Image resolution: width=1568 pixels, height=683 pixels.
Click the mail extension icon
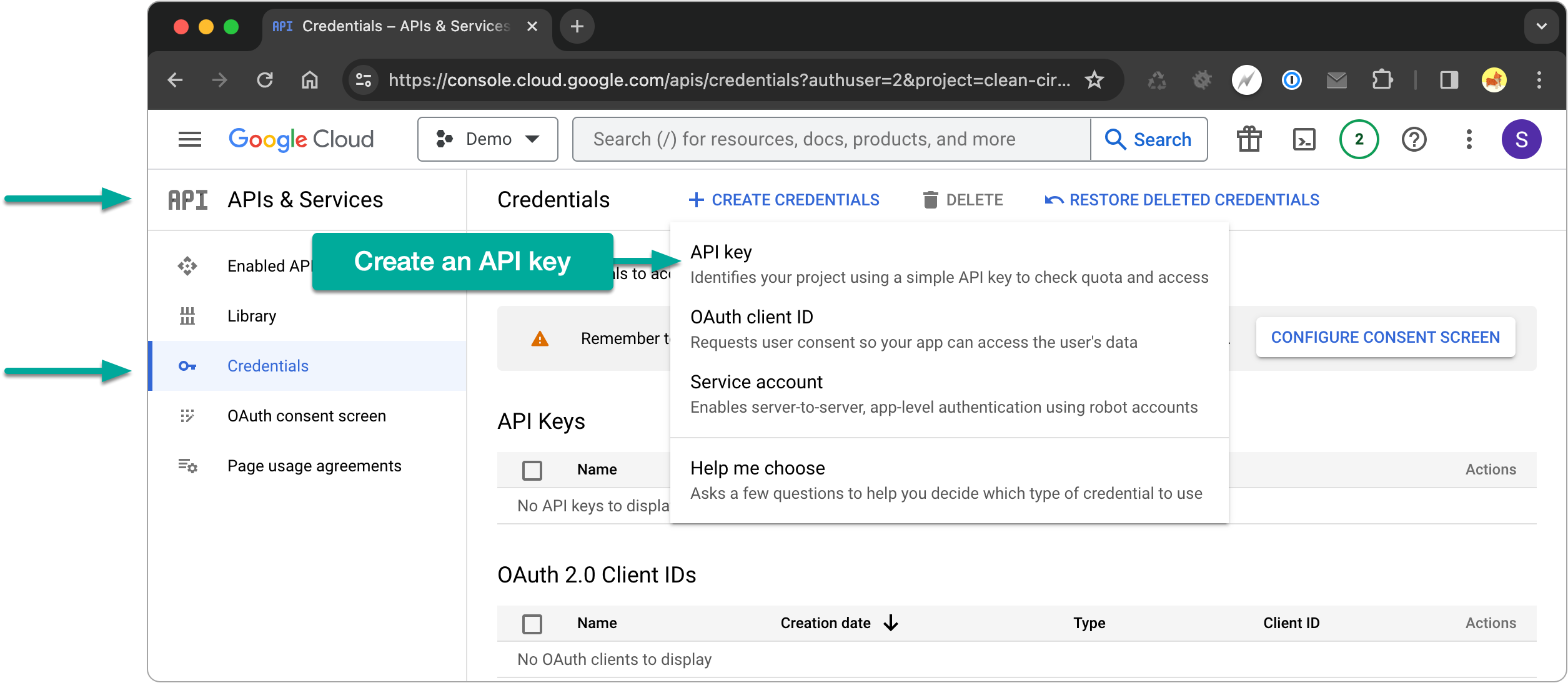coord(1336,80)
